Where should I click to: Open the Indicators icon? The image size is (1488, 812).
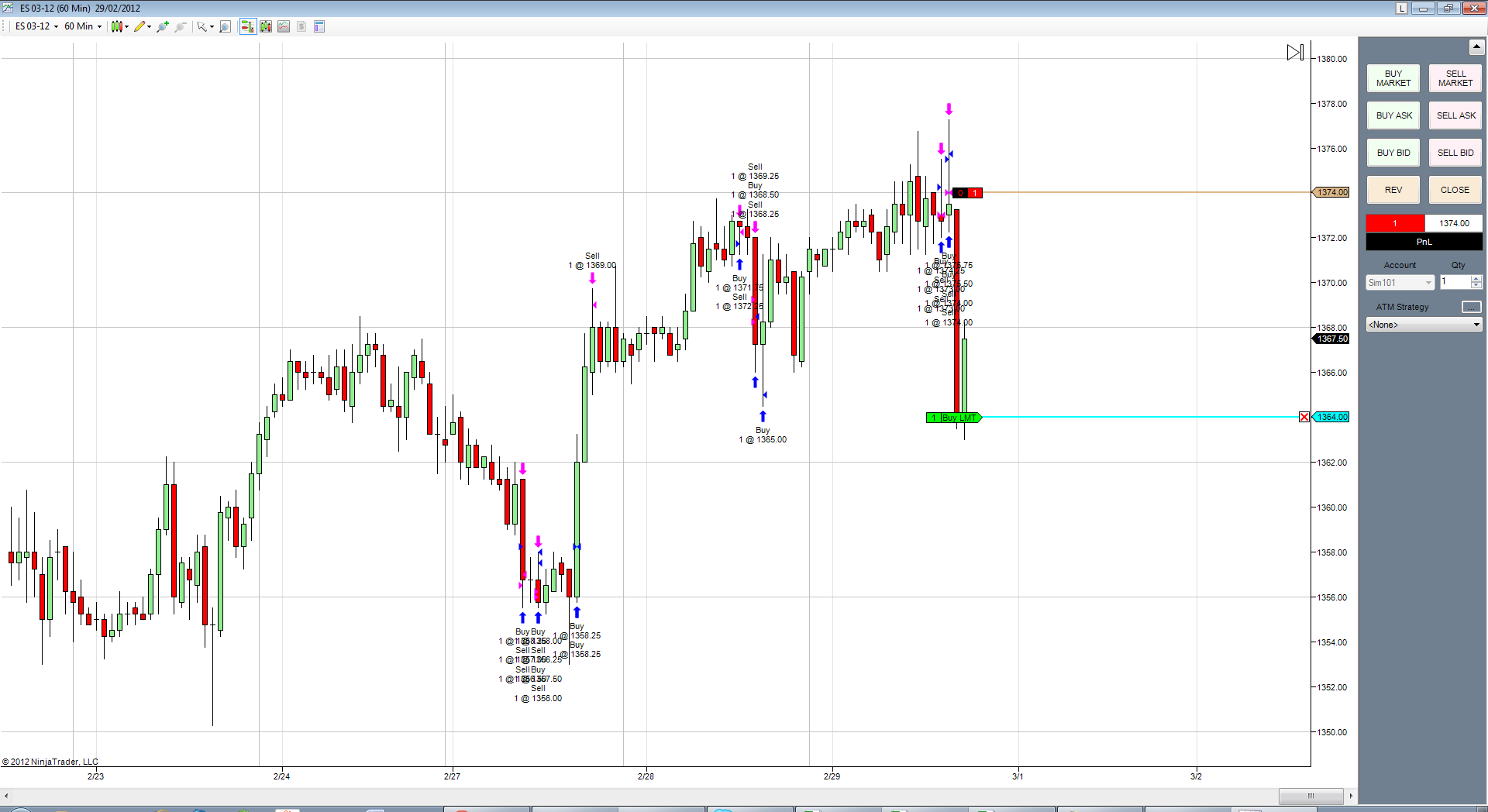pos(284,26)
